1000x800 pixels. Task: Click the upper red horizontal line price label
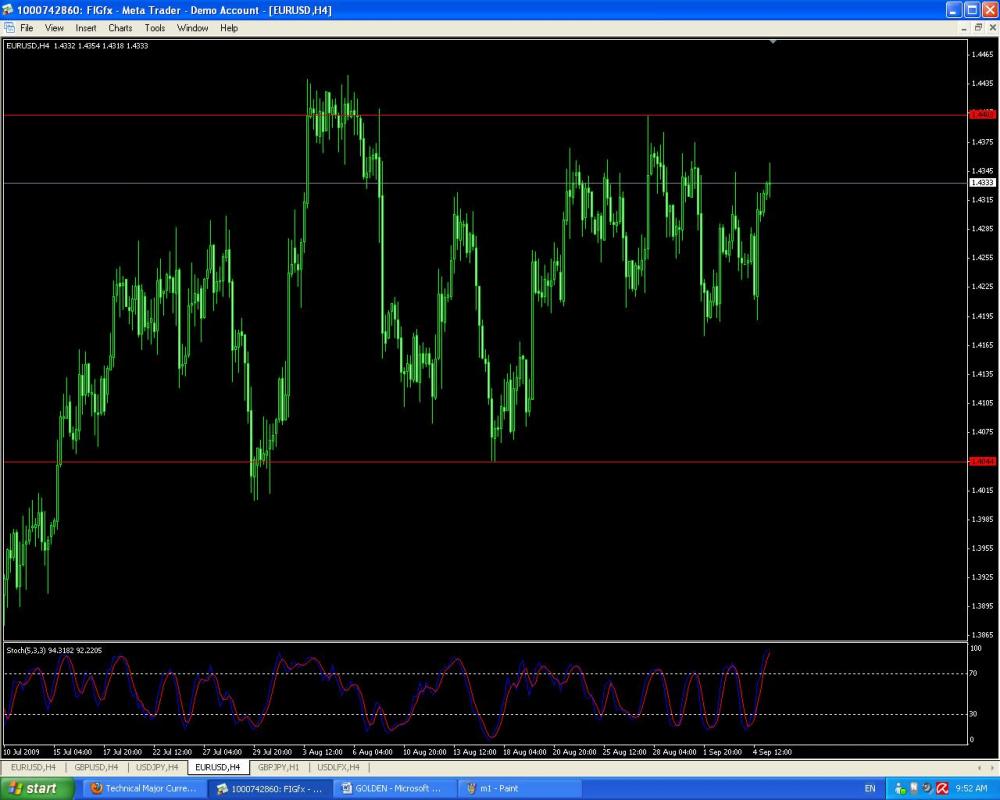[981, 115]
